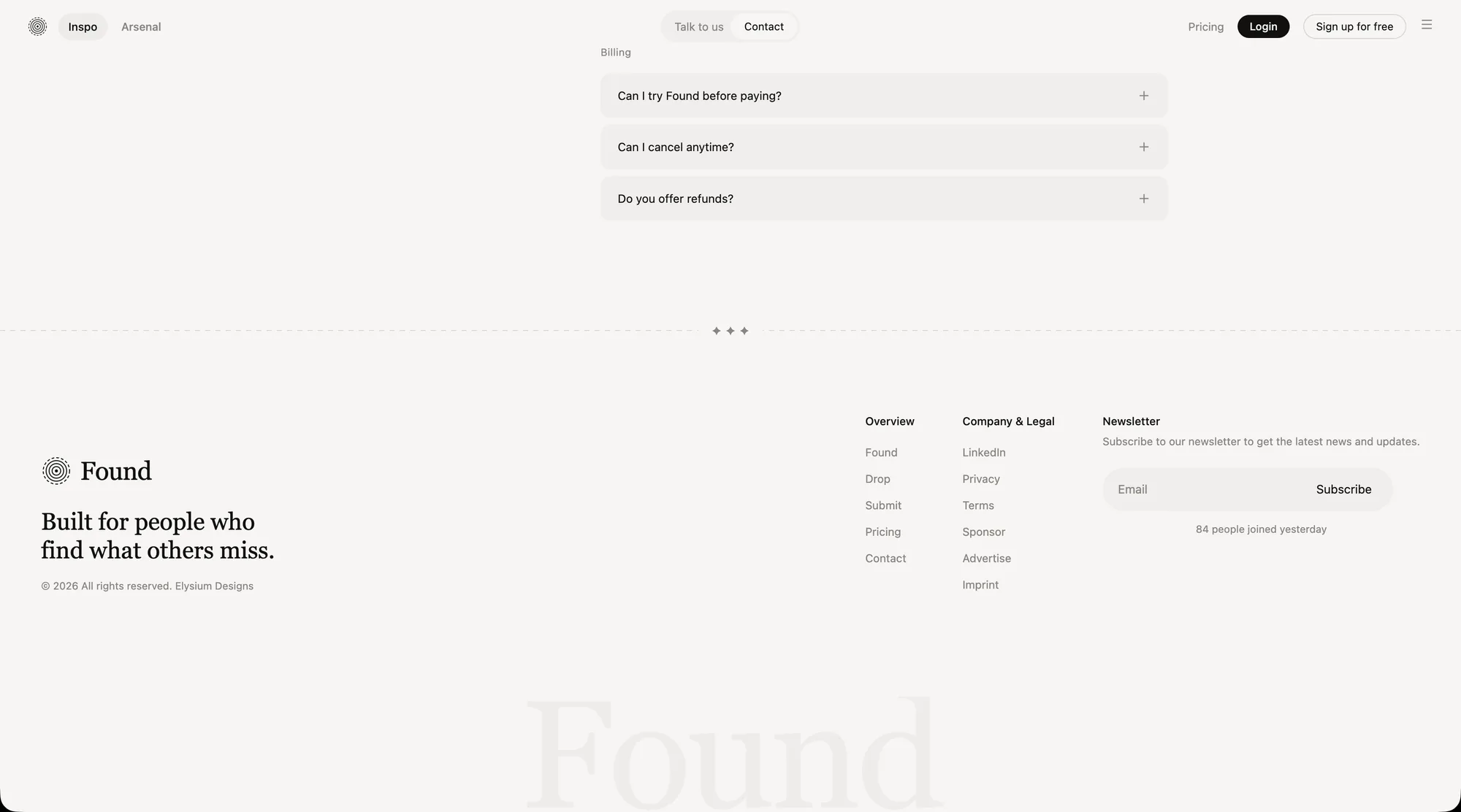Screen dimensions: 1461x812
Task: Open Pricing link in footer Overview
Action: [882, 532]
